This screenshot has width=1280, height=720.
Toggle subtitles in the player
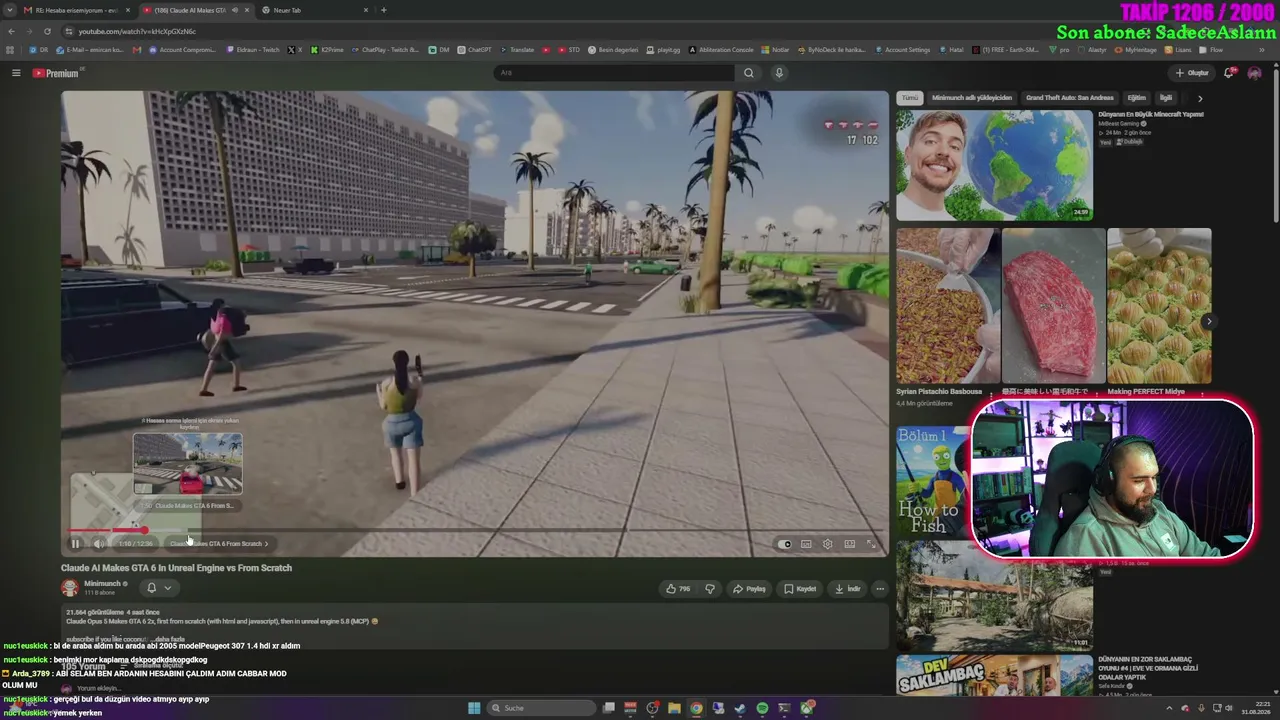pyautogui.click(x=806, y=544)
